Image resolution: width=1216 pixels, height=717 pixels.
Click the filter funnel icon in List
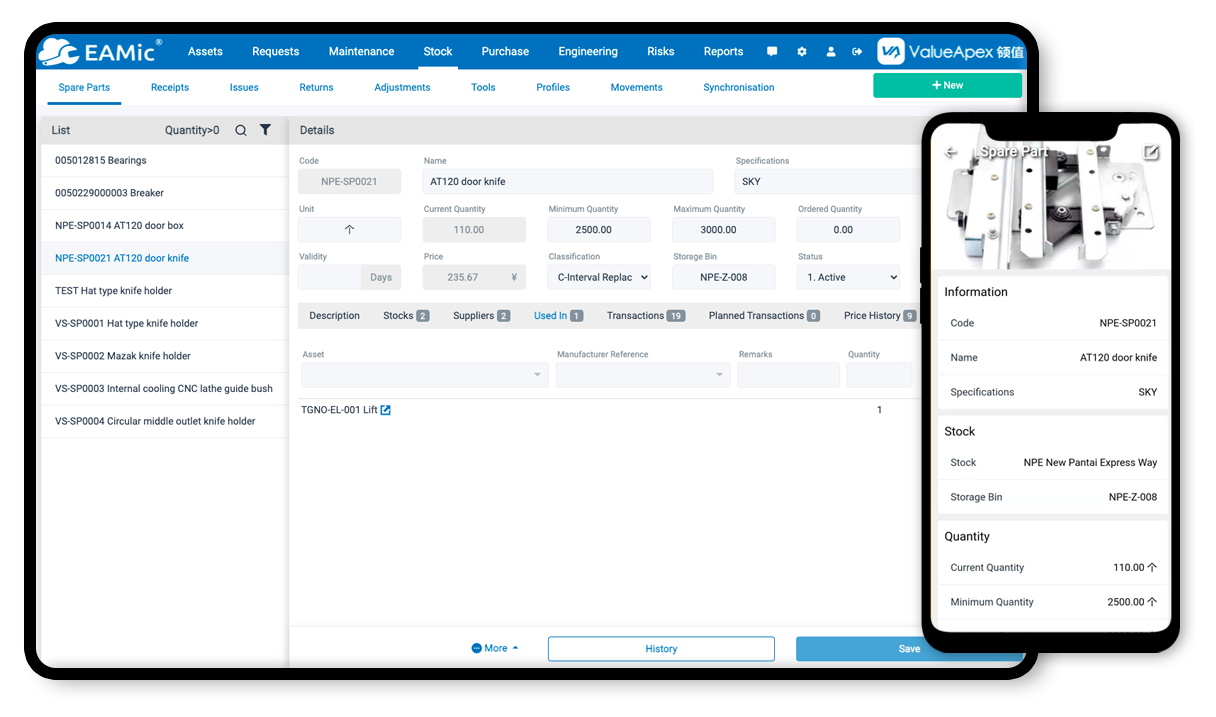point(265,130)
